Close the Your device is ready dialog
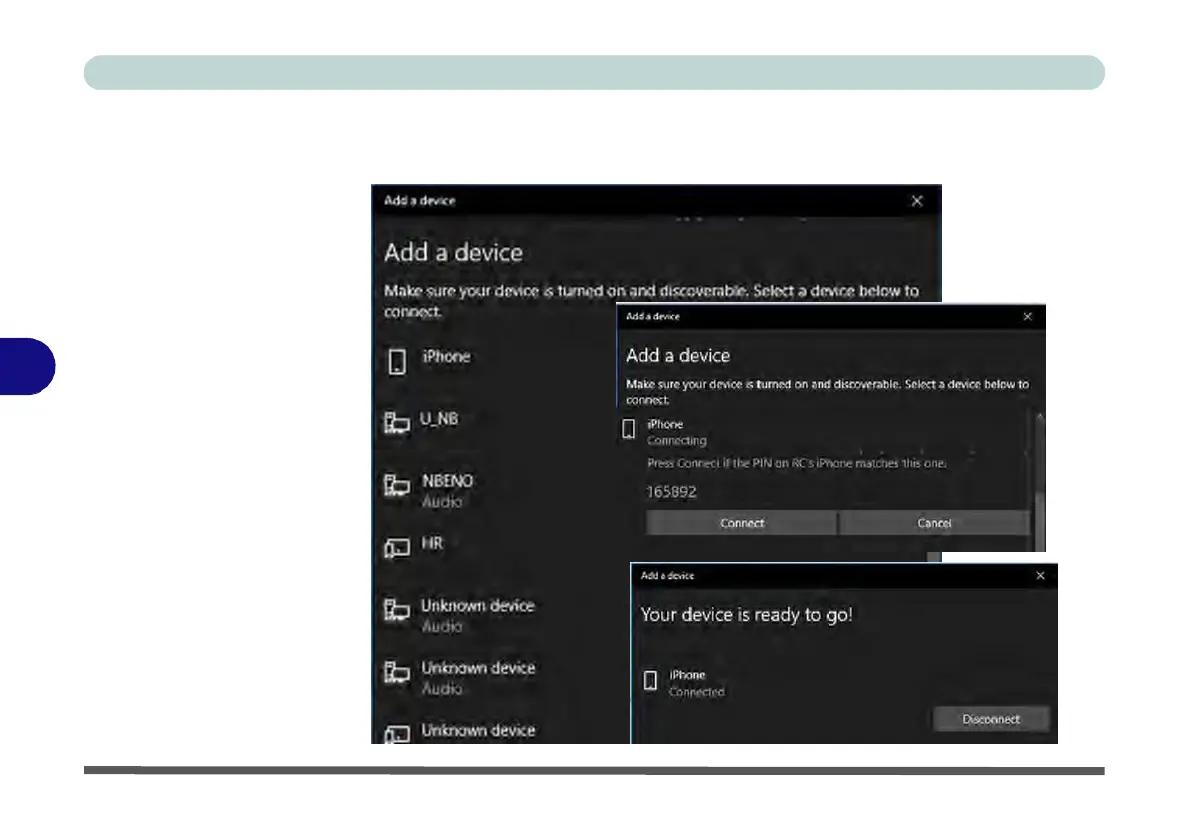 (1040, 576)
